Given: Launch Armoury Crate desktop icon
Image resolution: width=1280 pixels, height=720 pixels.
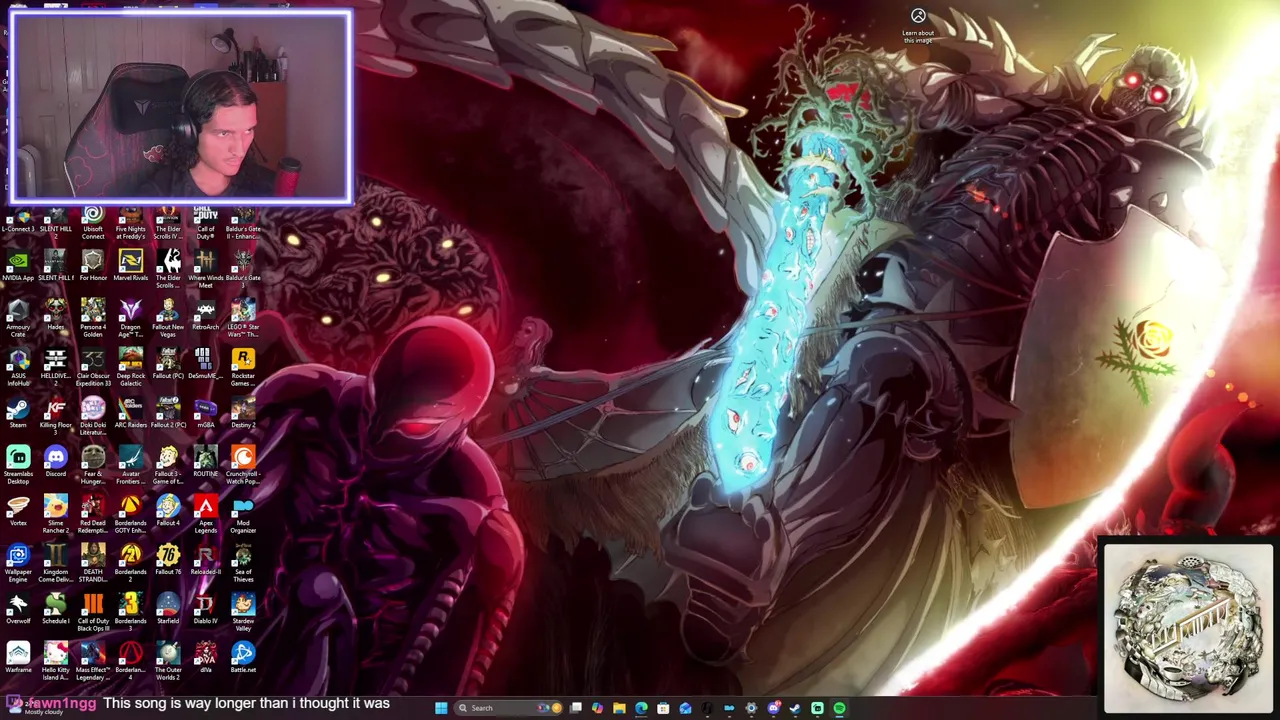Looking at the screenshot, I should [18, 319].
